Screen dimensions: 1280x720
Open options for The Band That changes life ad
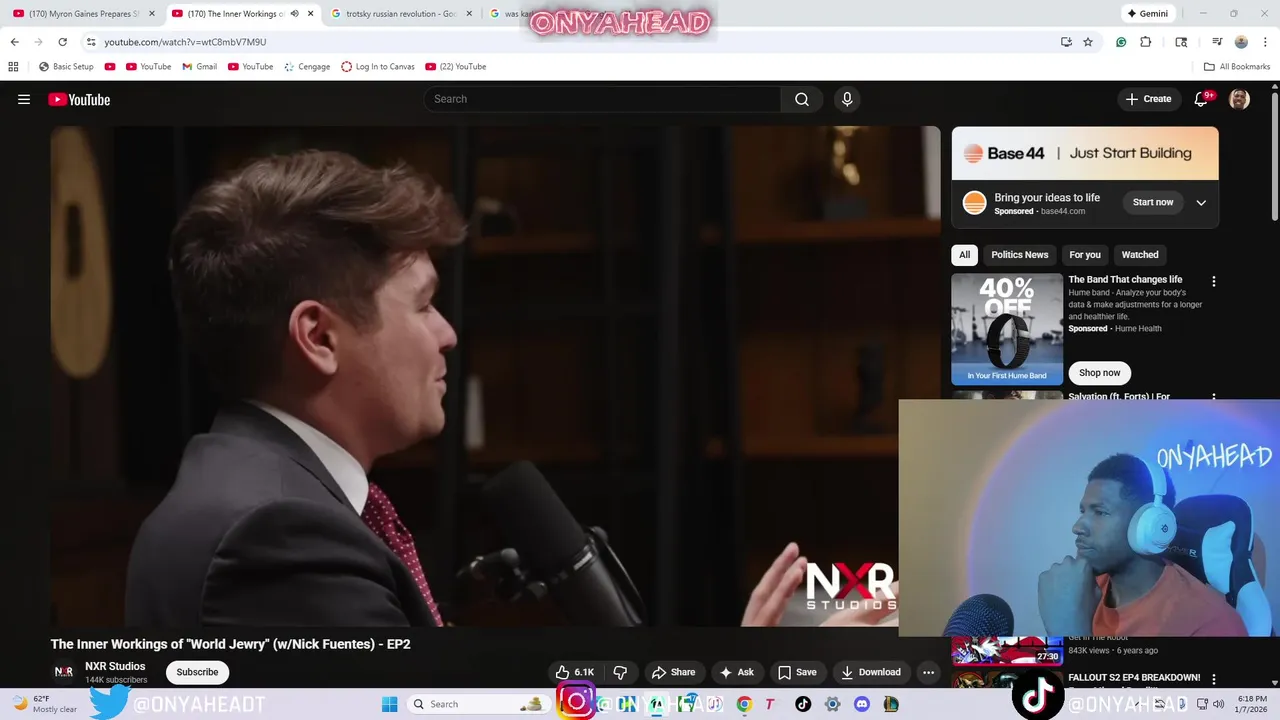pos(1214,281)
